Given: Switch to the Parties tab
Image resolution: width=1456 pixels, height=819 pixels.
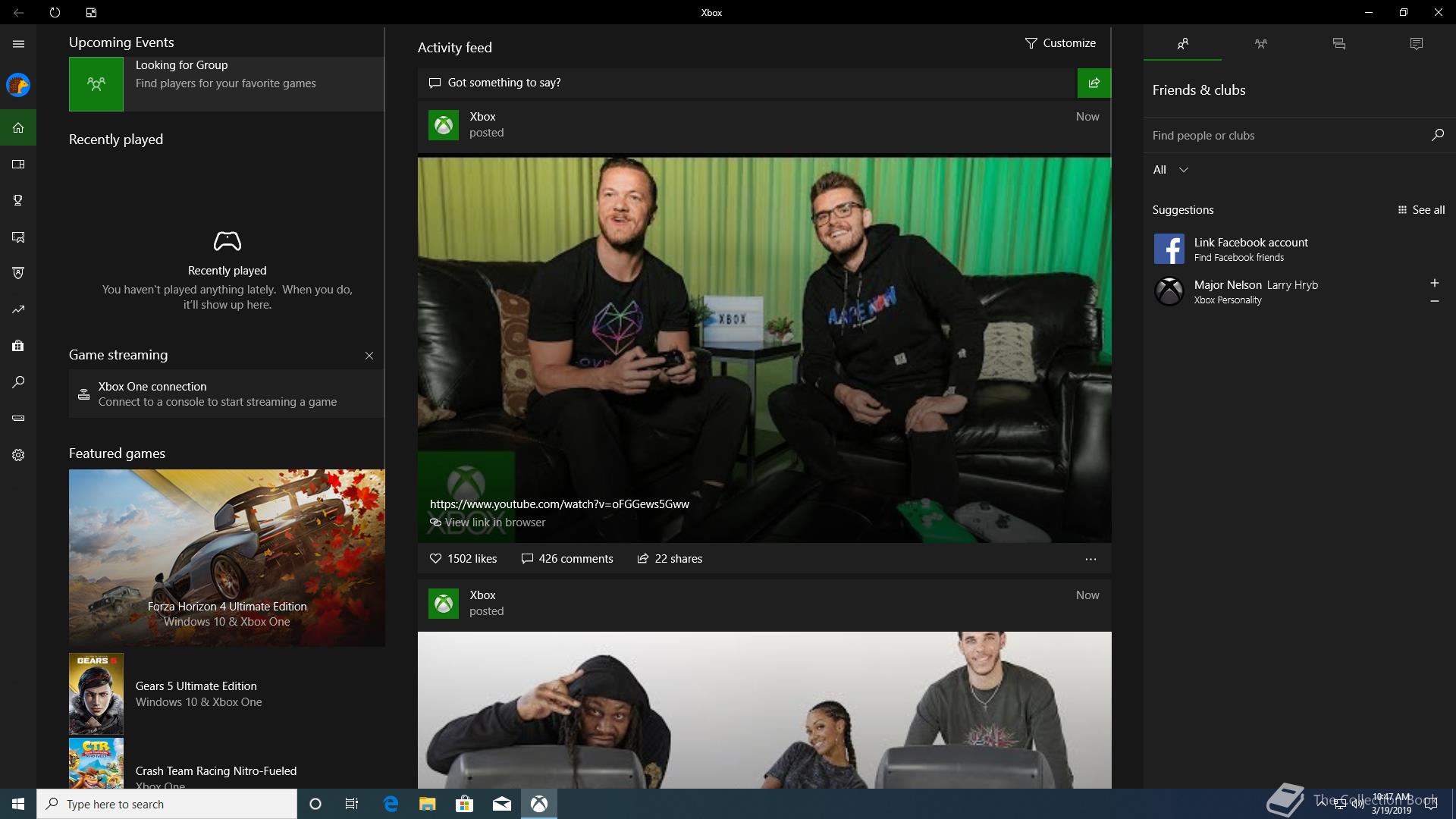Looking at the screenshot, I should (x=1260, y=44).
